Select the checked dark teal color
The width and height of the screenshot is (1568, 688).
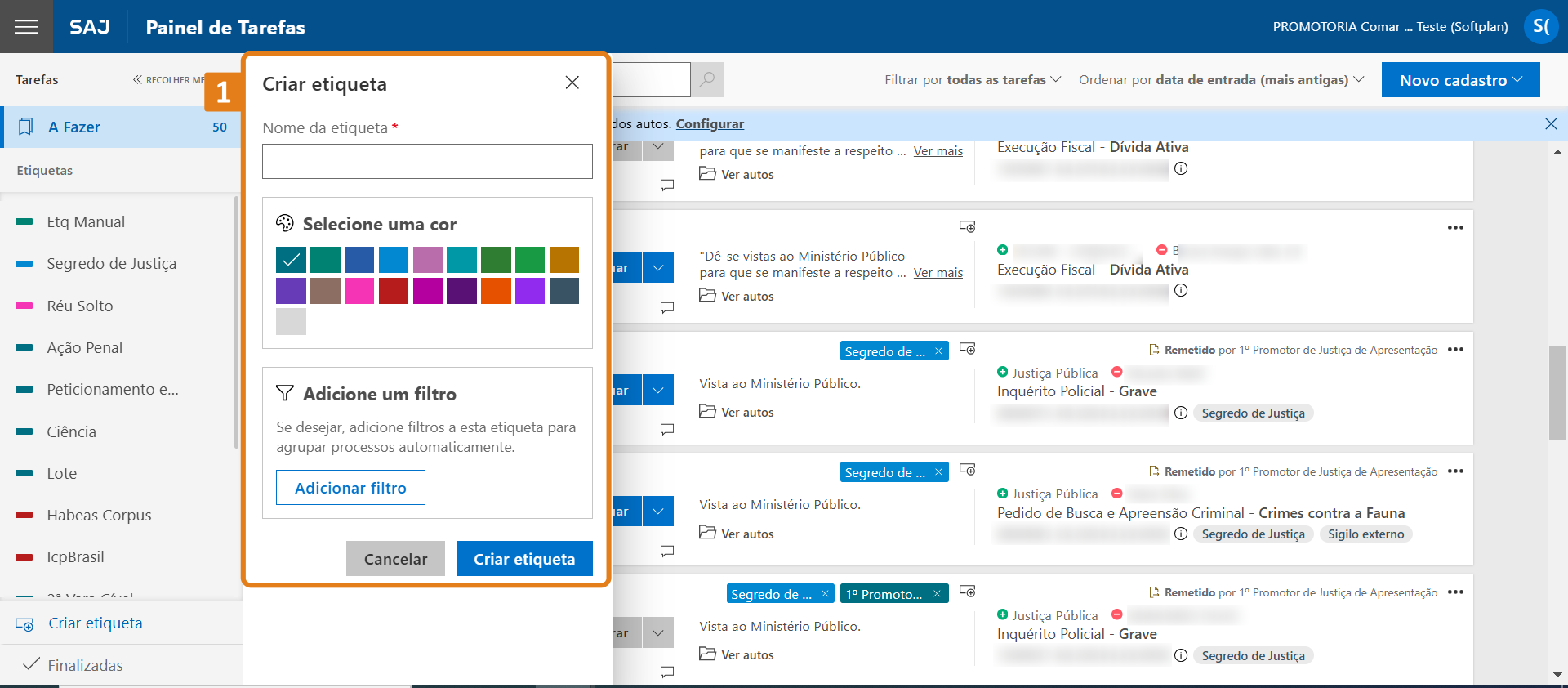291,260
